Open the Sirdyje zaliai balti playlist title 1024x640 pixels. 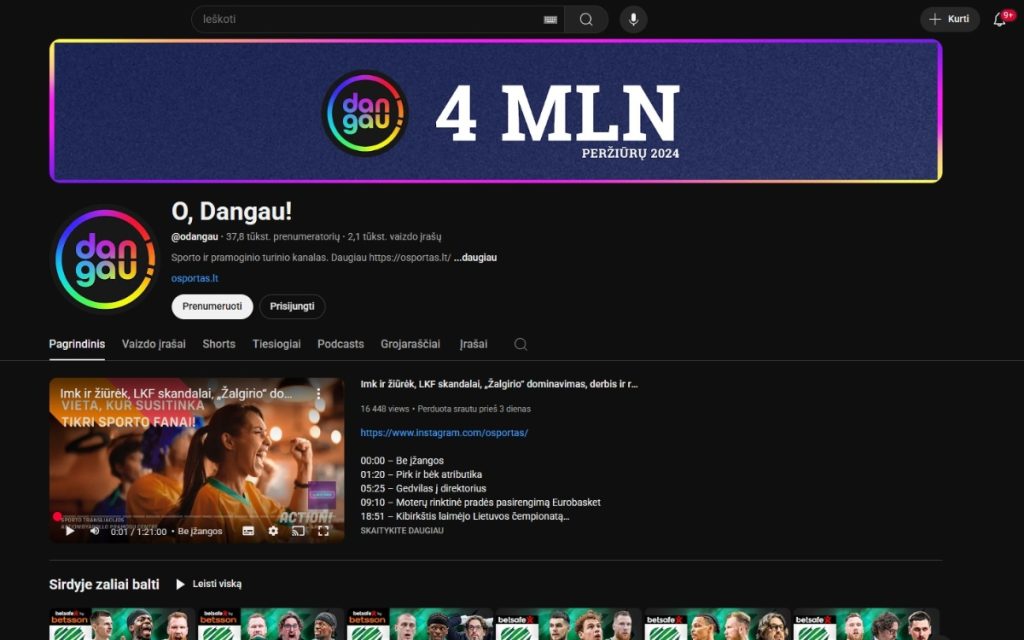pyautogui.click(x=104, y=584)
